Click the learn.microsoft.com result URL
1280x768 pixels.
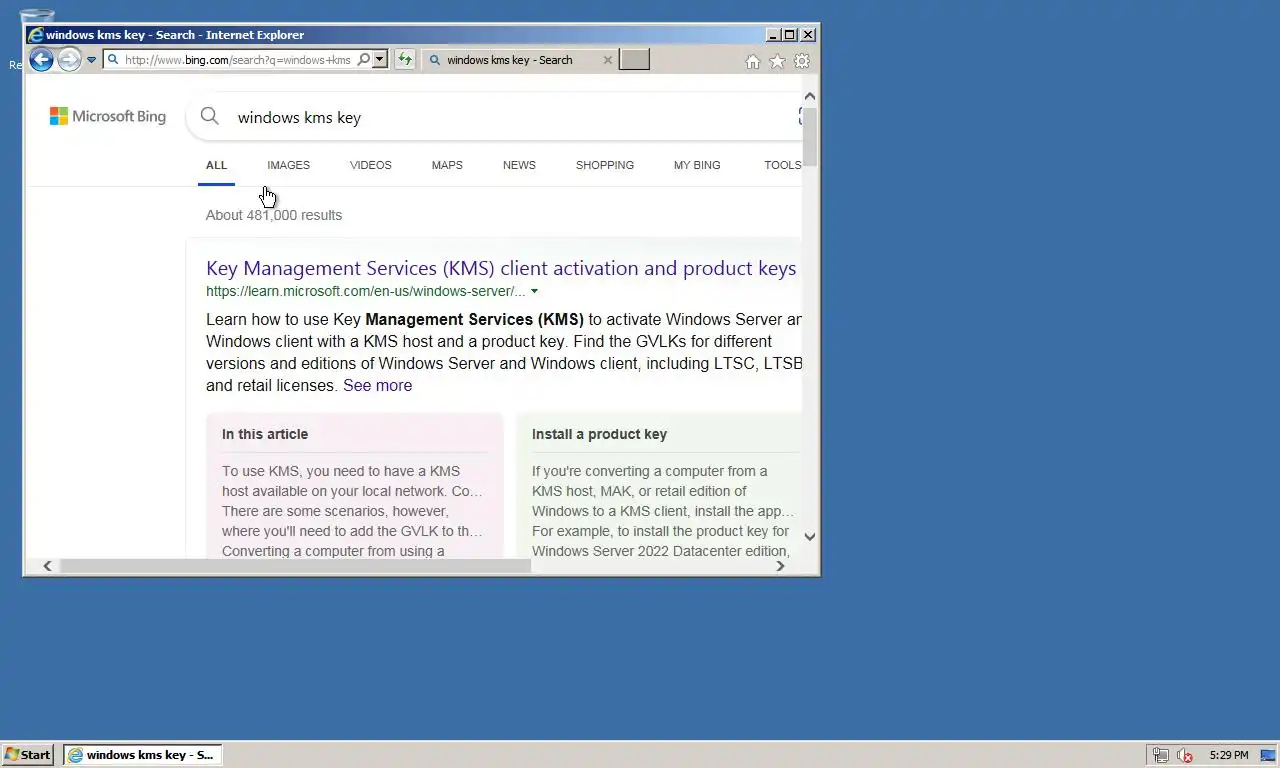pos(365,291)
